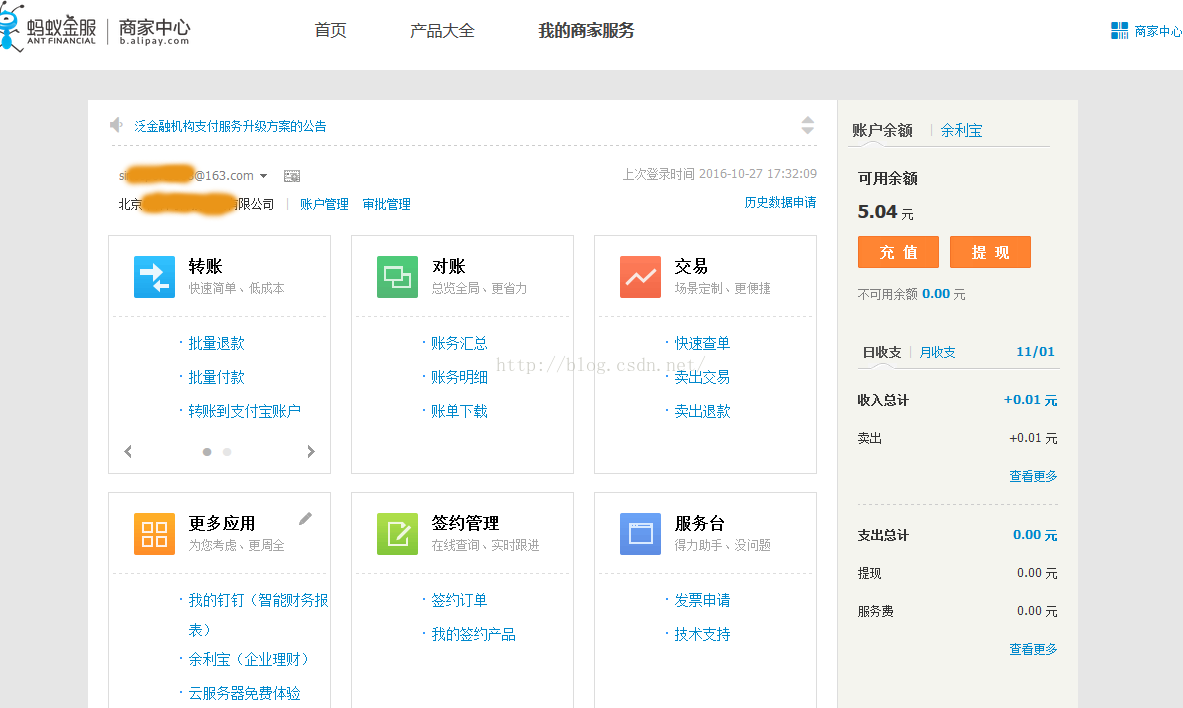1183x708 pixels.
Task: Open the 卖出交易 link
Action: [702, 377]
